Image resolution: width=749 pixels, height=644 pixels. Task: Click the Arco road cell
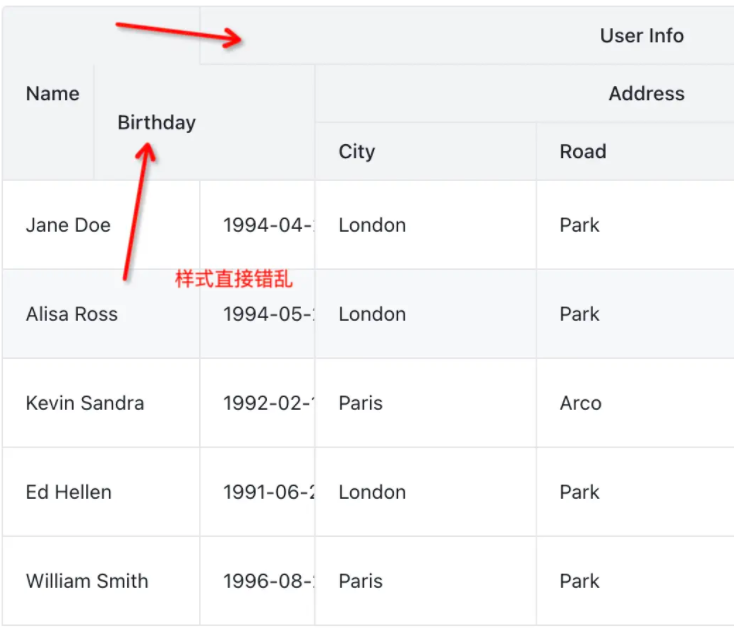581,403
